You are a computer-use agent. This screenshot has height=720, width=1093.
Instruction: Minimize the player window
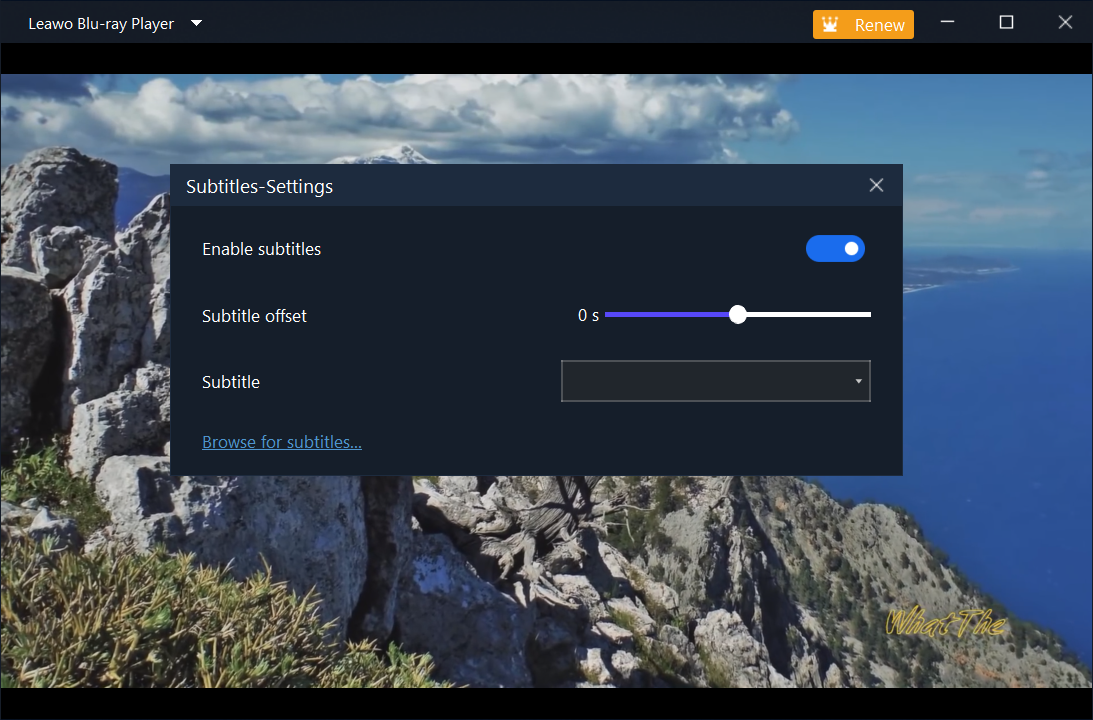(x=947, y=23)
